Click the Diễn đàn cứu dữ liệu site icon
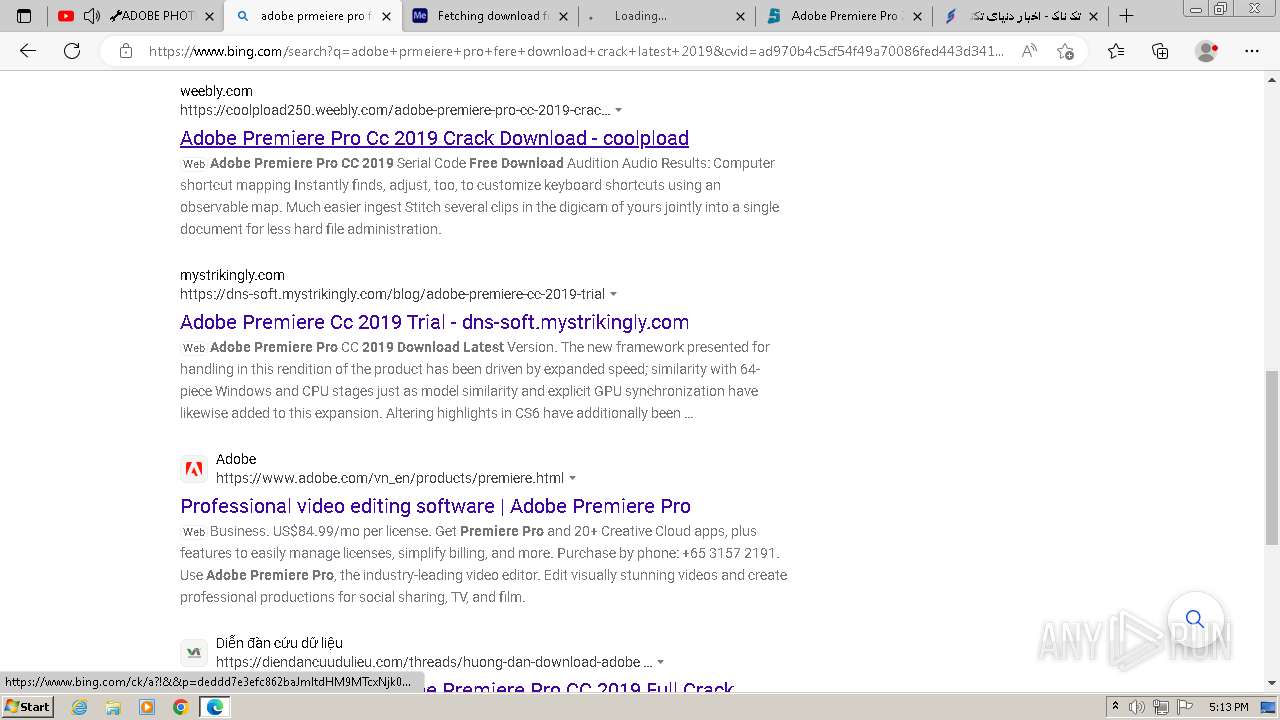1280x720 pixels. pos(194,653)
